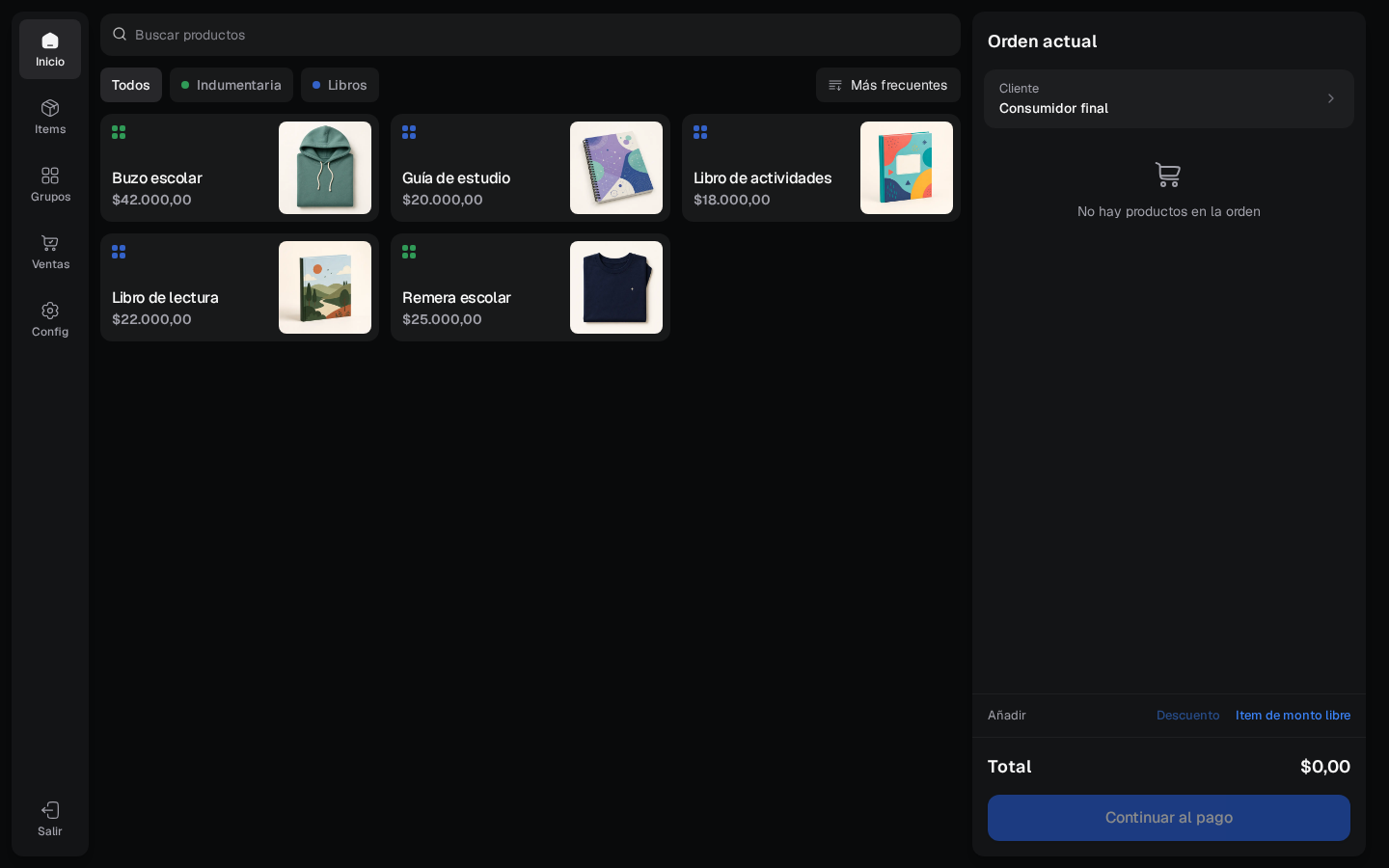Select the Todos filter tab
The height and width of the screenshot is (868, 1389).
point(131,85)
